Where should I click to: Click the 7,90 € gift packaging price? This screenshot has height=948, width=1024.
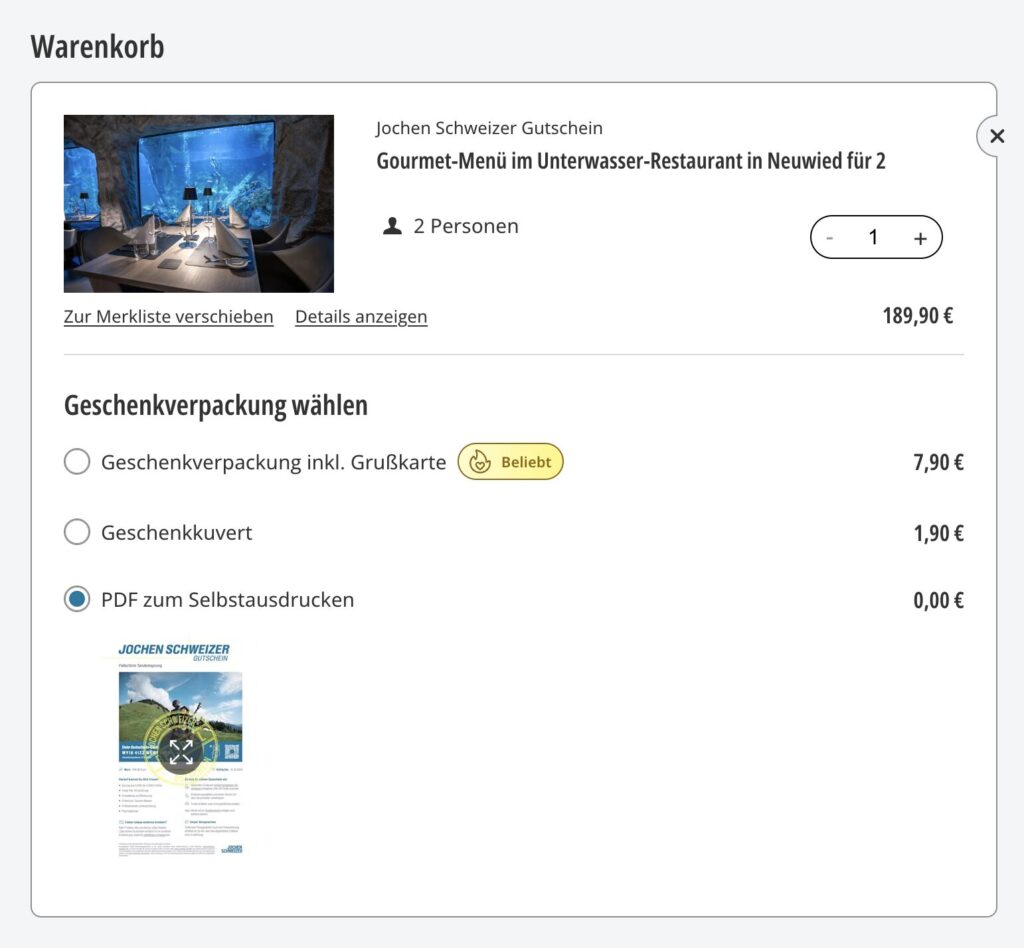click(x=938, y=462)
